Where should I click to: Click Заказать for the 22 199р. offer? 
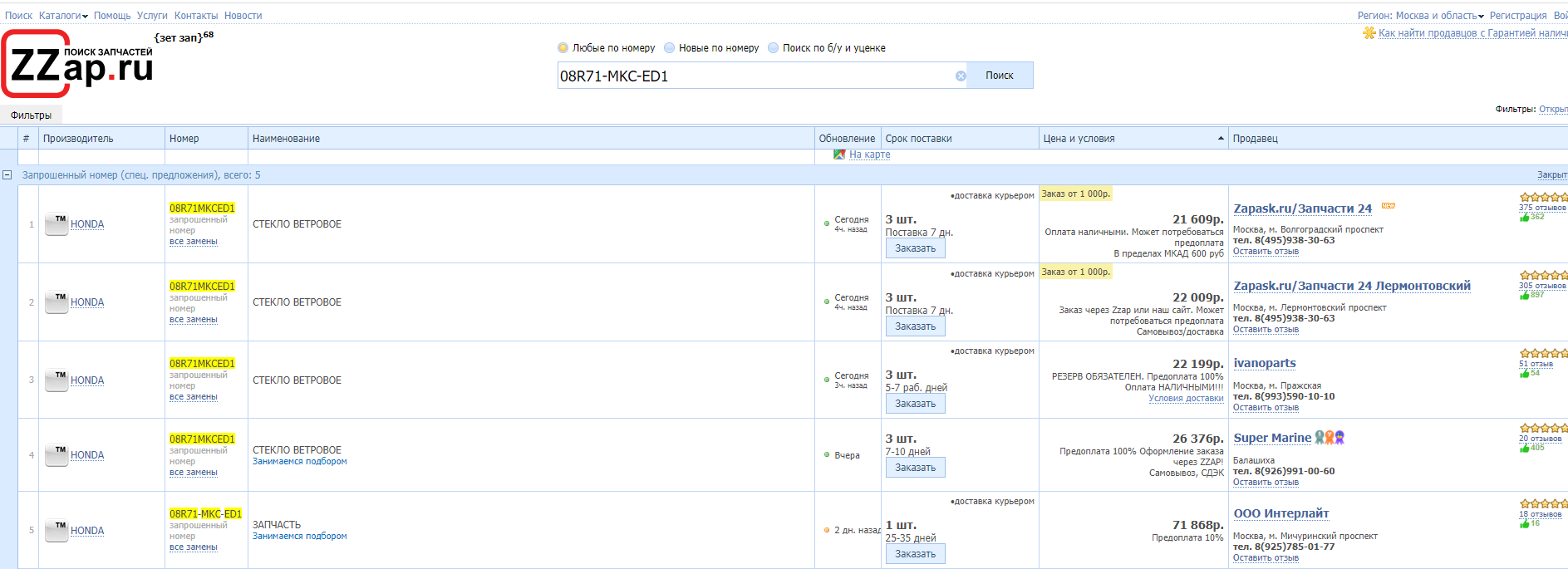[915, 404]
